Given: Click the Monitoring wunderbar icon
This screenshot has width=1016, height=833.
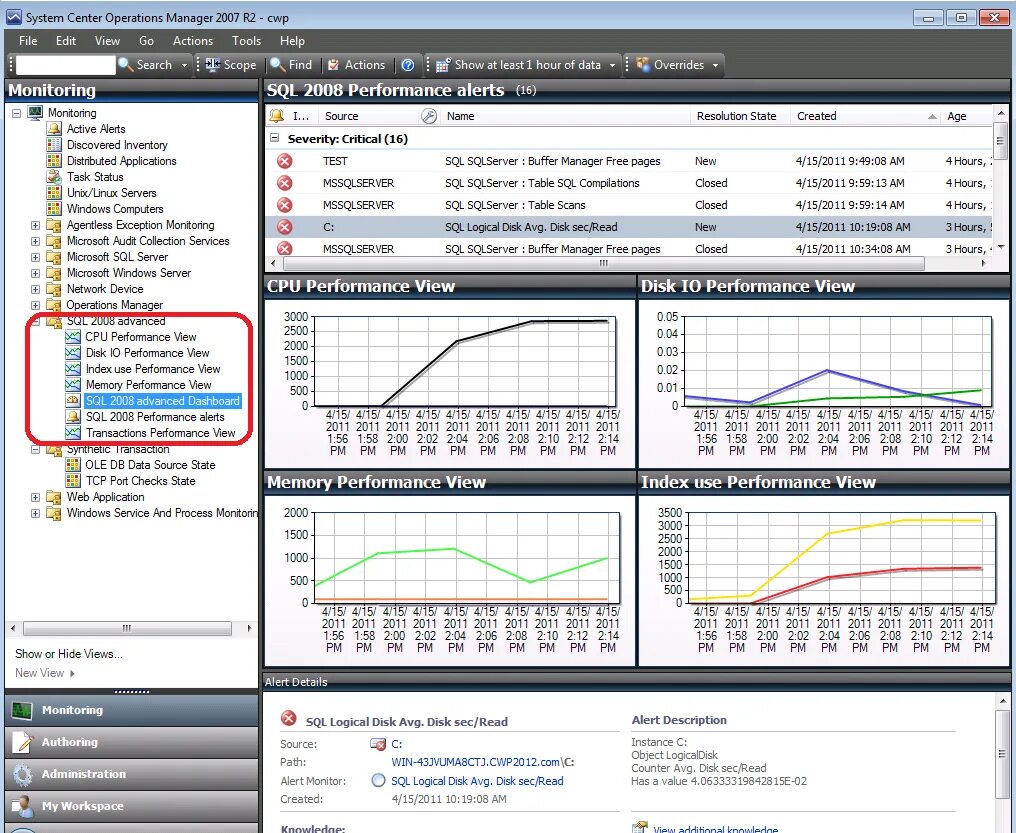Looking at the screenshot, I should (x=22, y=711).
